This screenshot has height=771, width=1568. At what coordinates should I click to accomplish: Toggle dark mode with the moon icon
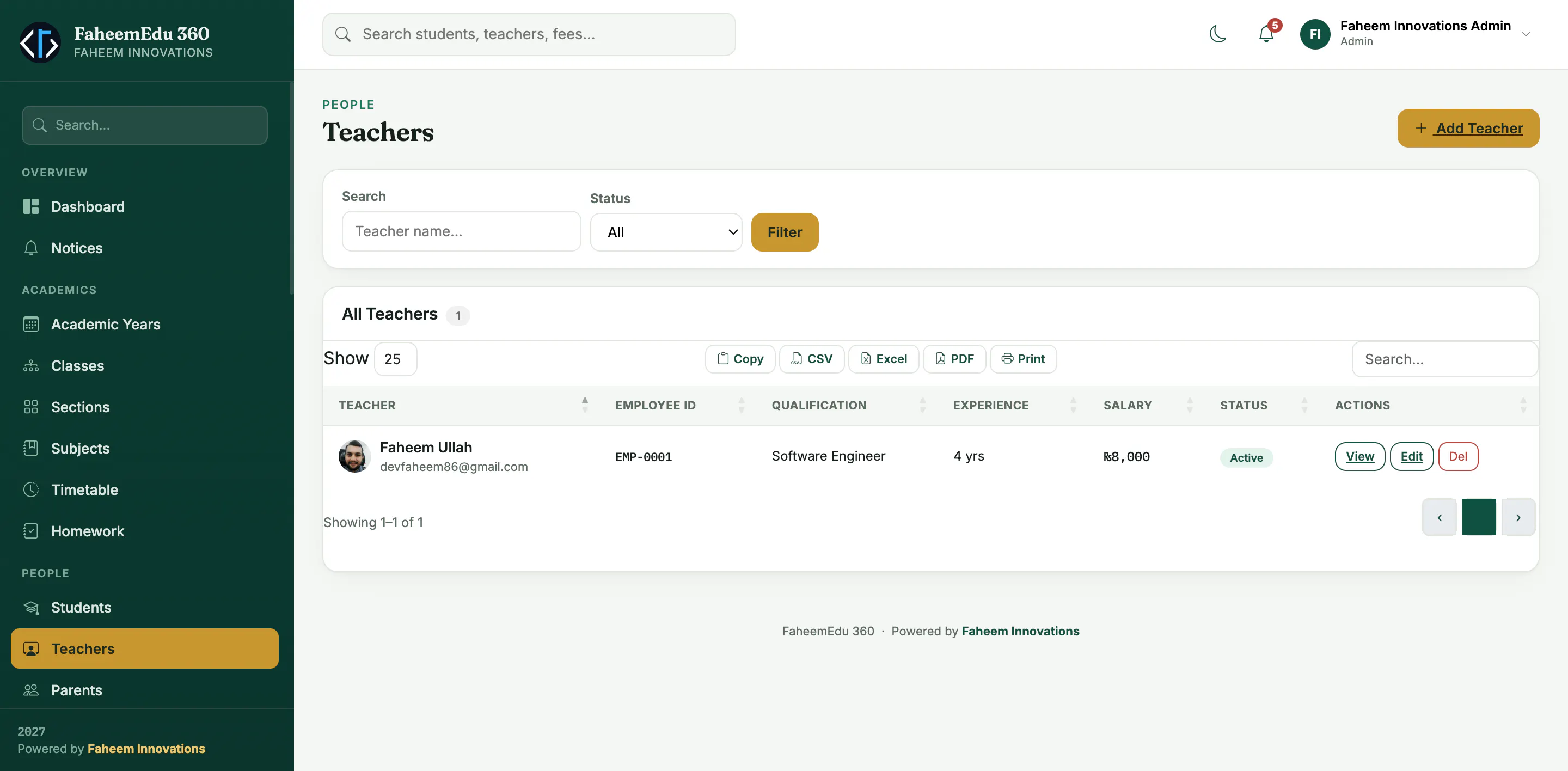click(1217, 34)
